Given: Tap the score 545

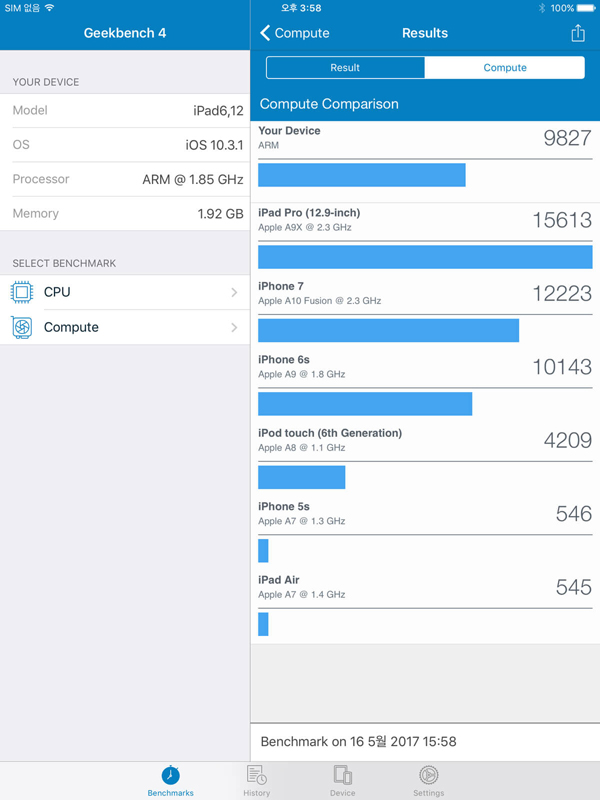Looking at the screenshot, I should 573,587.
